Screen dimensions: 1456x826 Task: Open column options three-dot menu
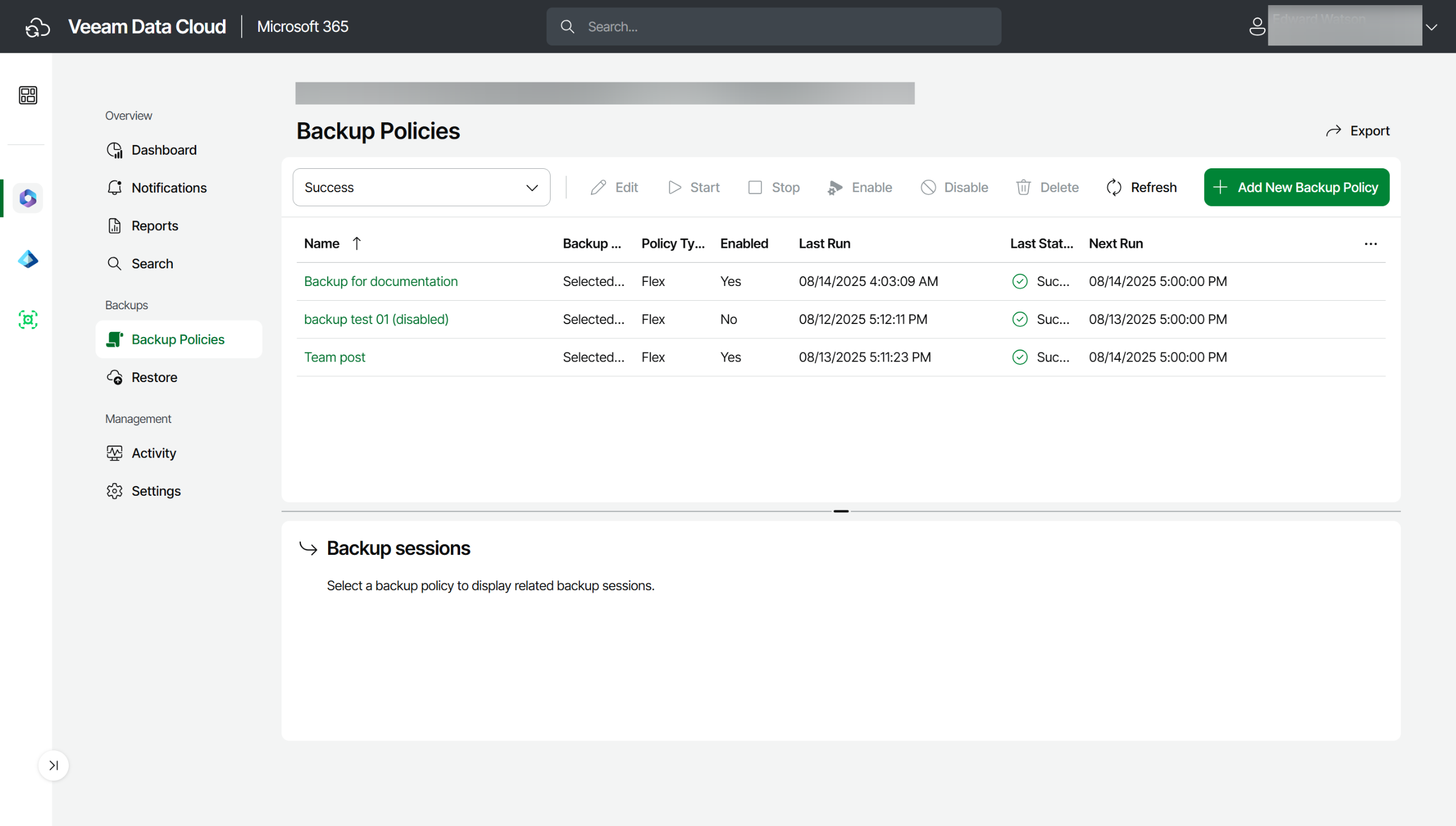pos(1371,244)
